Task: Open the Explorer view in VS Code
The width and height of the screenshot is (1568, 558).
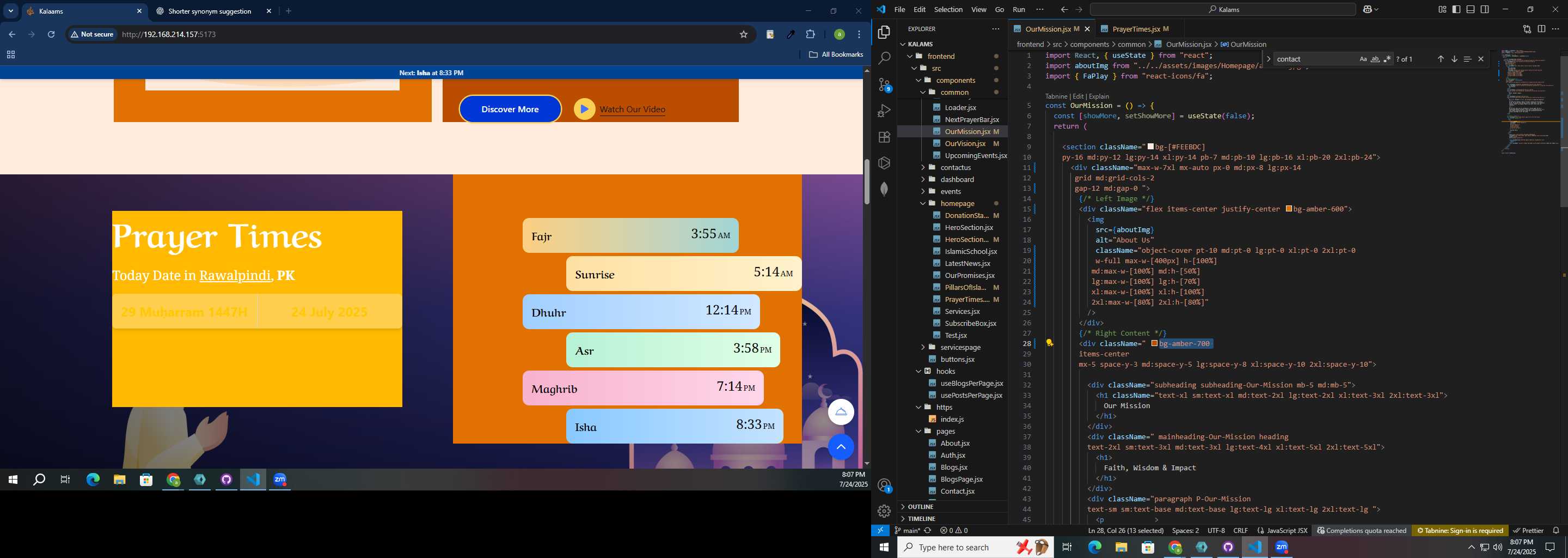Action: [884, 32]
